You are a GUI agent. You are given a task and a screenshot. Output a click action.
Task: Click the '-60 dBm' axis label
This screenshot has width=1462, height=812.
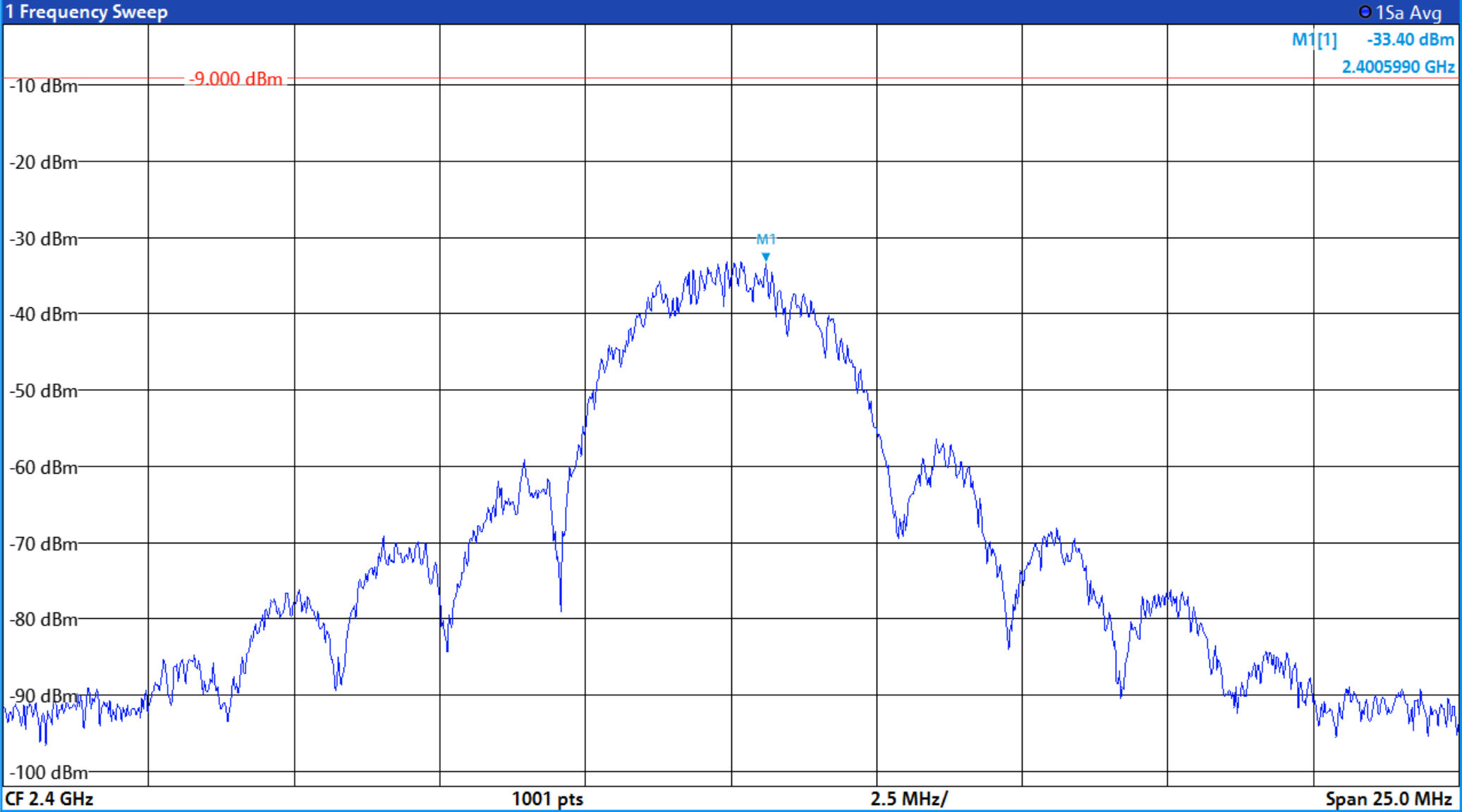[x=44, y=468]
